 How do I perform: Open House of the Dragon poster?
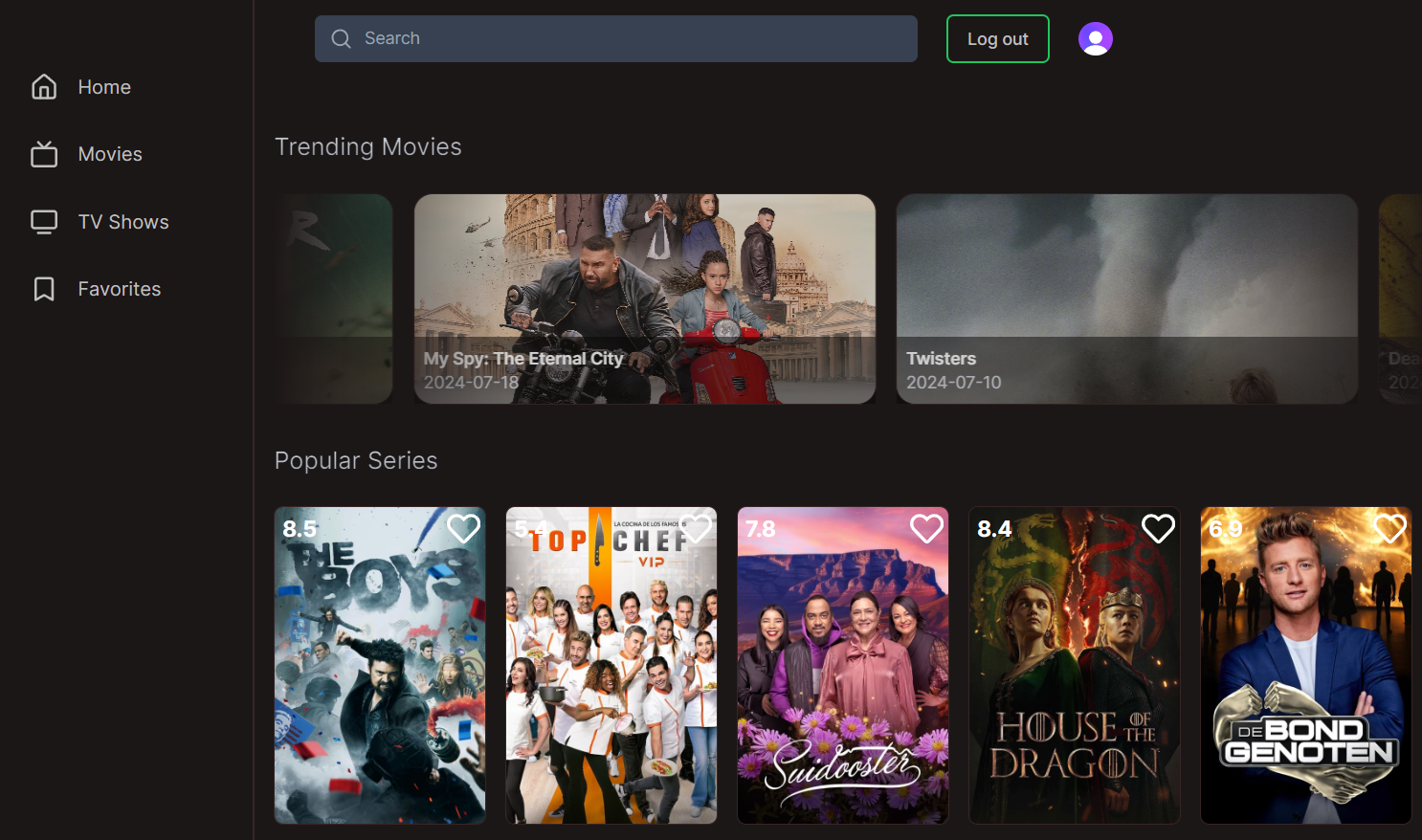(x=1075, y=665)
